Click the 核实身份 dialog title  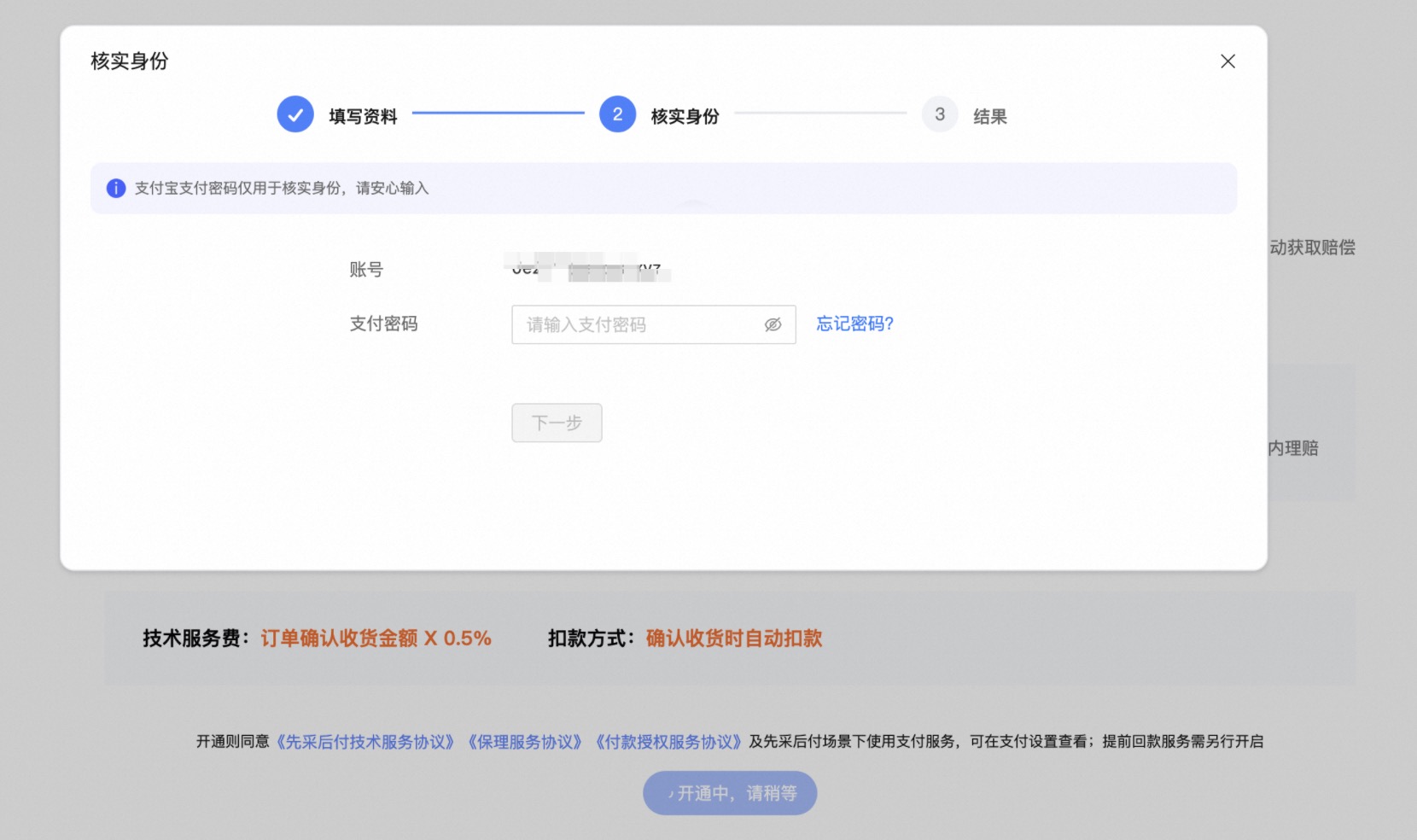pos(130,61)
